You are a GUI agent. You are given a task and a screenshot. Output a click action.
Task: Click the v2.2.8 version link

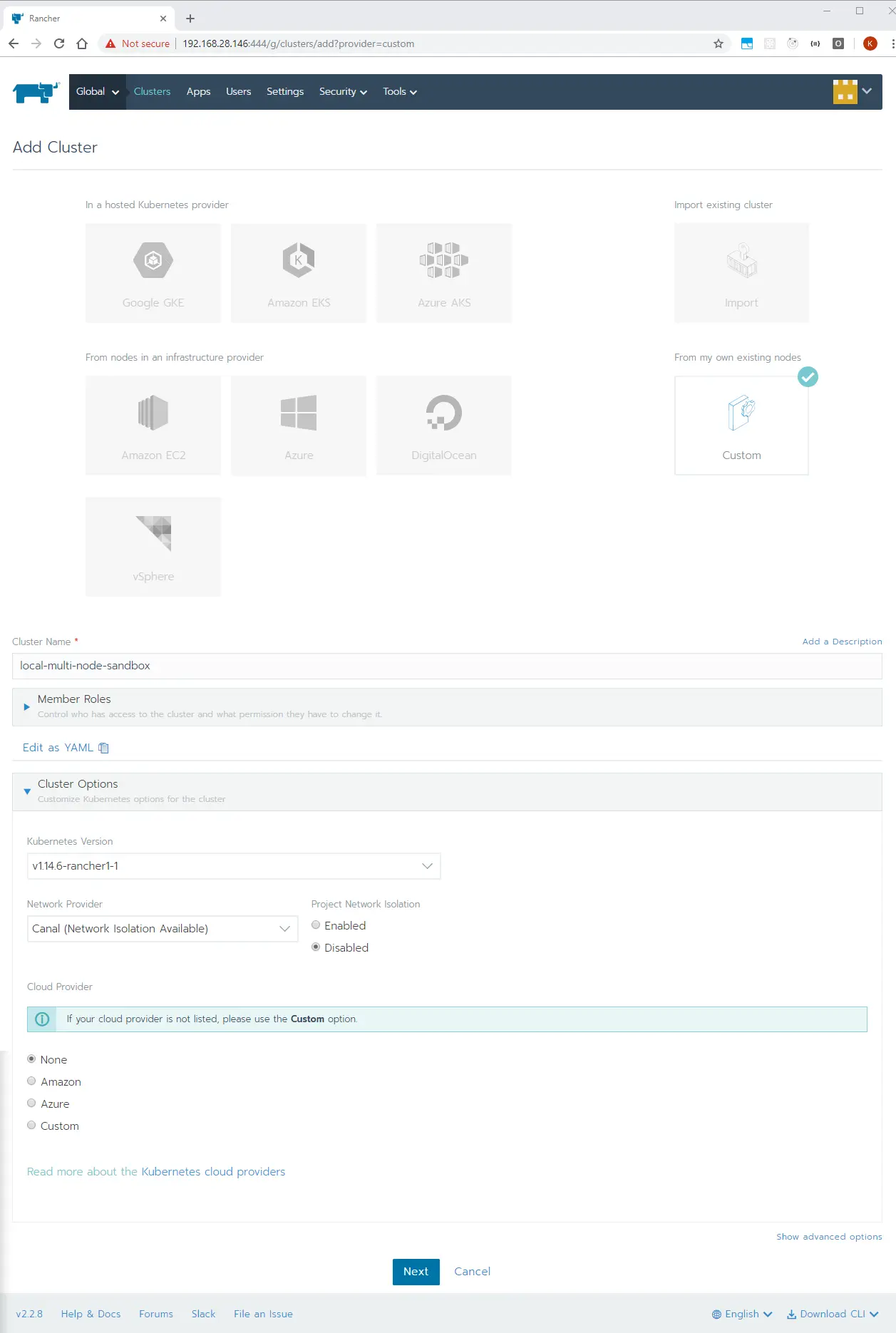29,1314
